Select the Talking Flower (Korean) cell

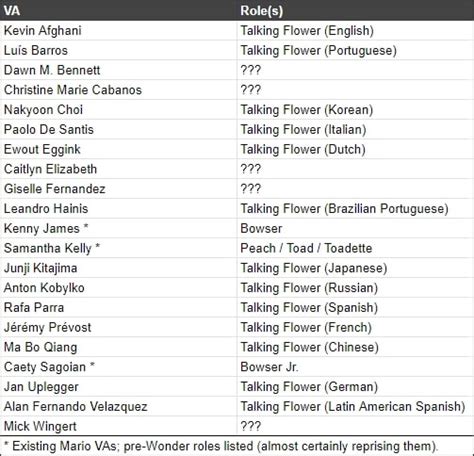[x=355, y=110]
